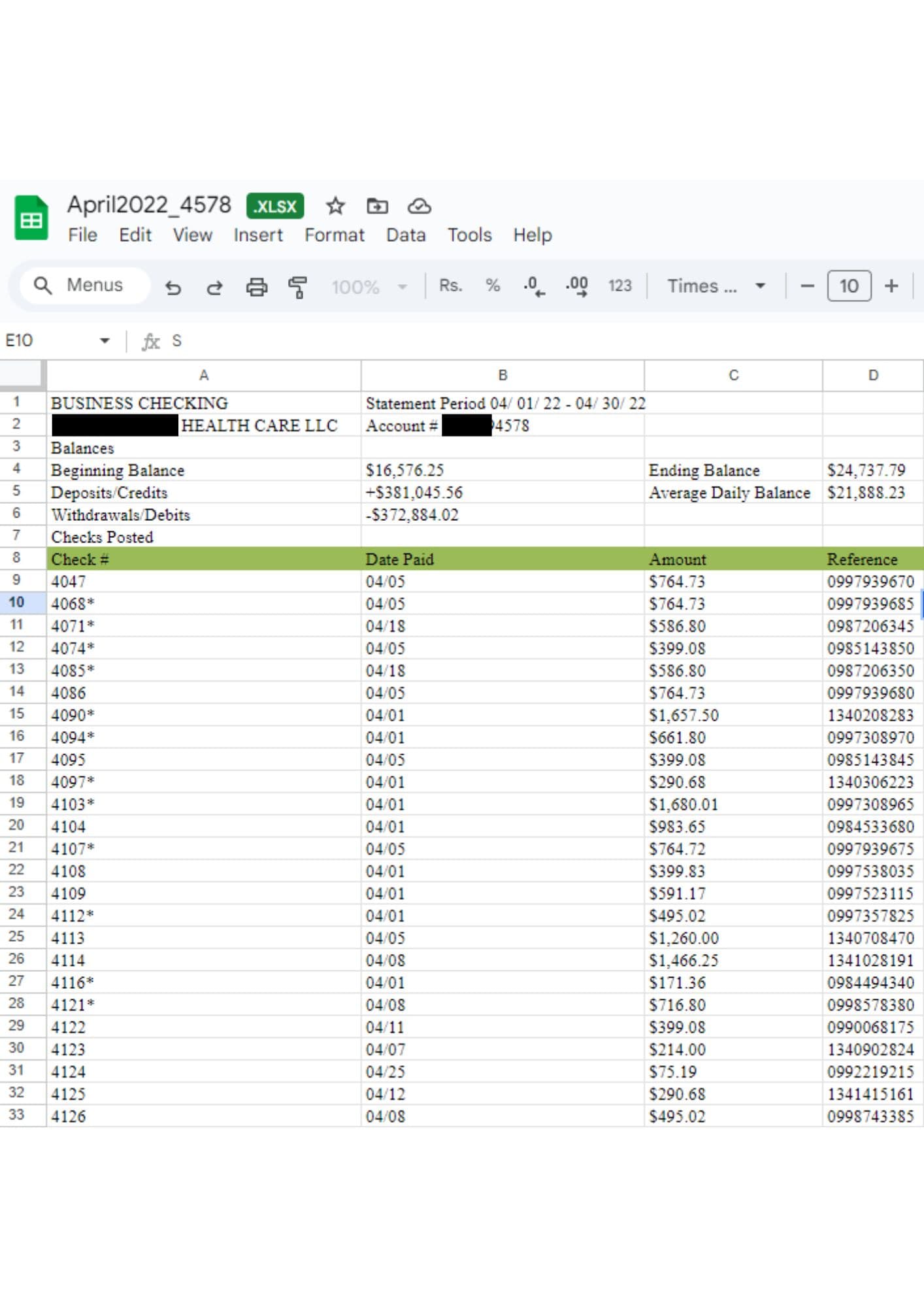Viewport: 924px width, 1307px height.
Task: Star the April2022_4578 document
Action: point(335,207)
